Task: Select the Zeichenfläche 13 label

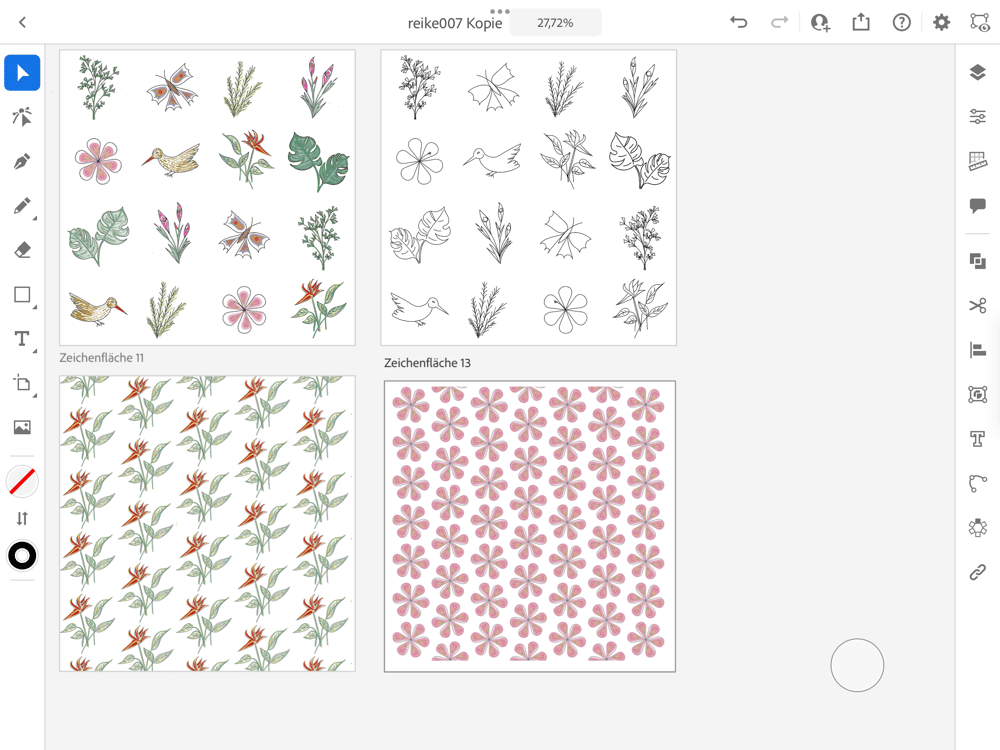Action: coord(427,363)
